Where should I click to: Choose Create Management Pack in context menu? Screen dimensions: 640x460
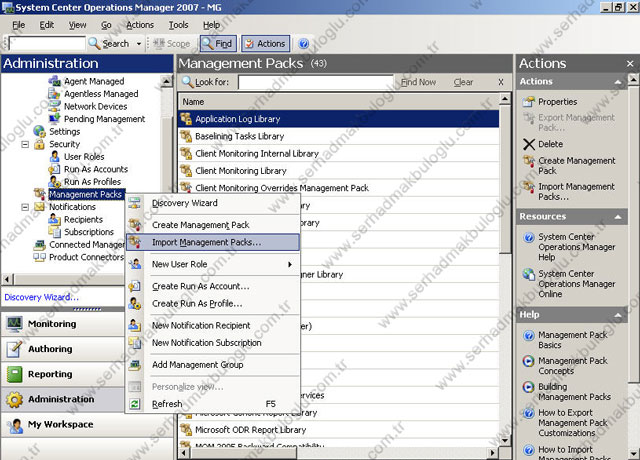pos(213,225)
